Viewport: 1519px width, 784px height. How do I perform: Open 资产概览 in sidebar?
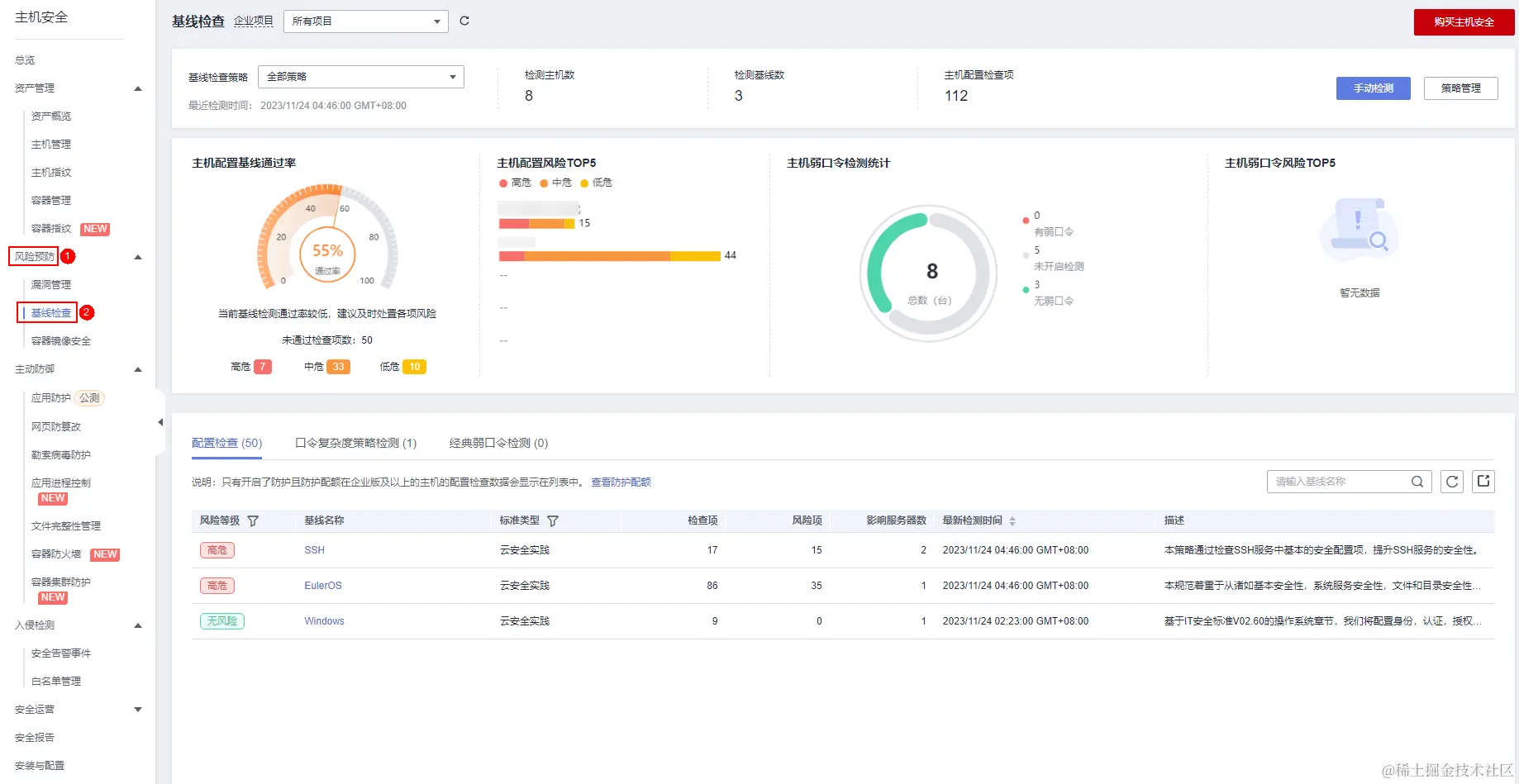click(51, 116)
